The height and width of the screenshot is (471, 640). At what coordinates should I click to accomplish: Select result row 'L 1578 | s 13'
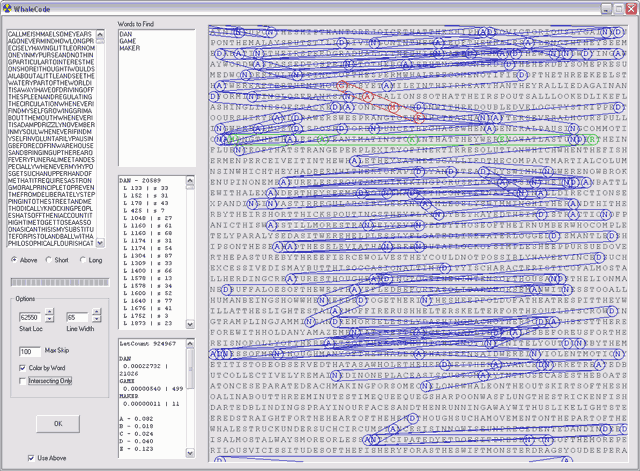148,278
